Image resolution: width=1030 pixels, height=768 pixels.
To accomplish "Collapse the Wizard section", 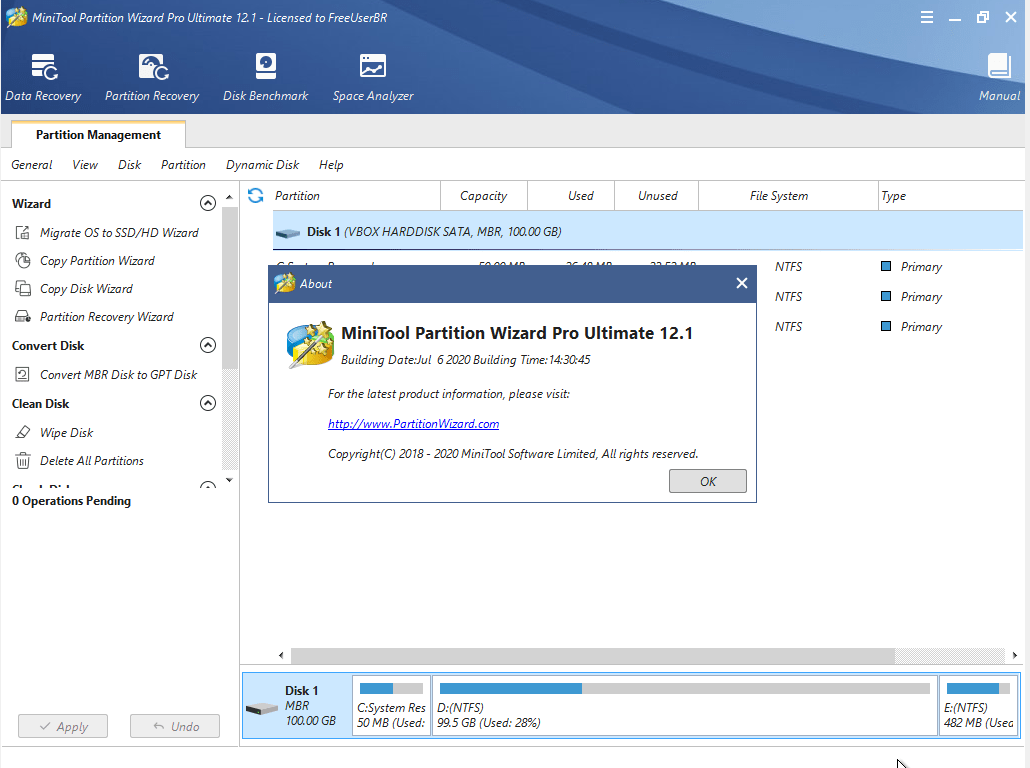I will click(x=208, y=203).
